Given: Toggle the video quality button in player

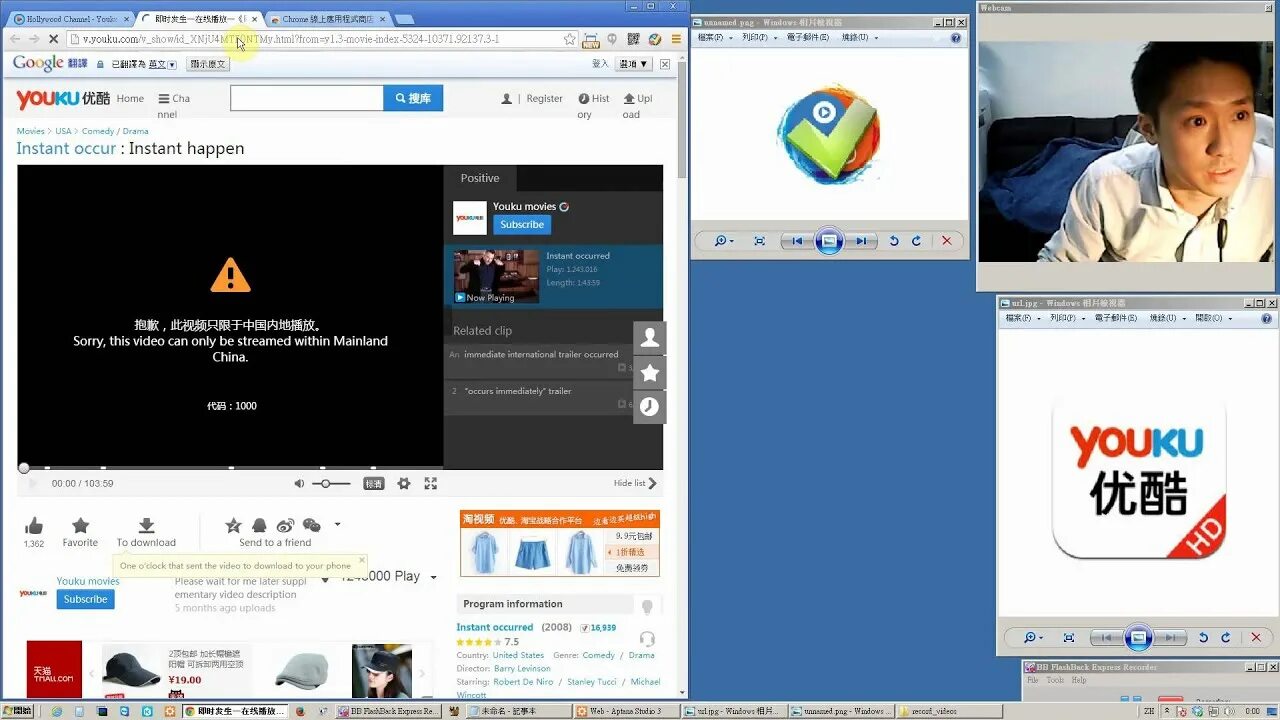Looking at the screenshot, I should pyautogui.click(x=373, y=483).
